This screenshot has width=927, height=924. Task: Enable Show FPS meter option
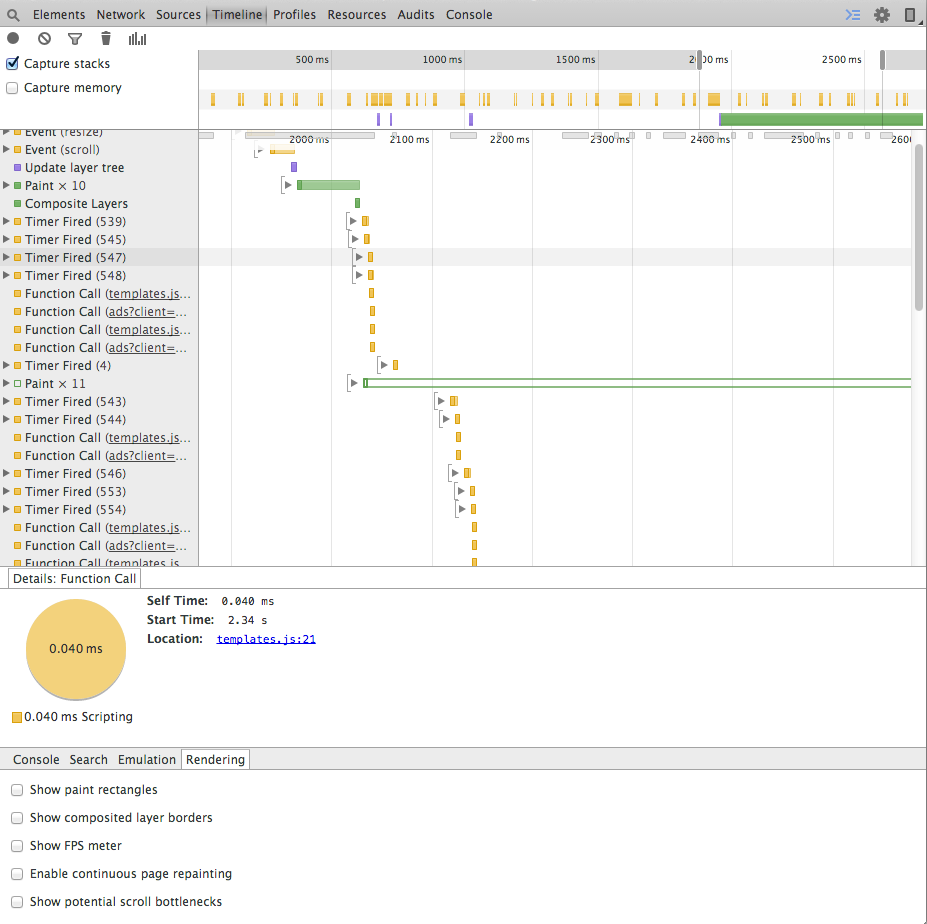(17, 846)
